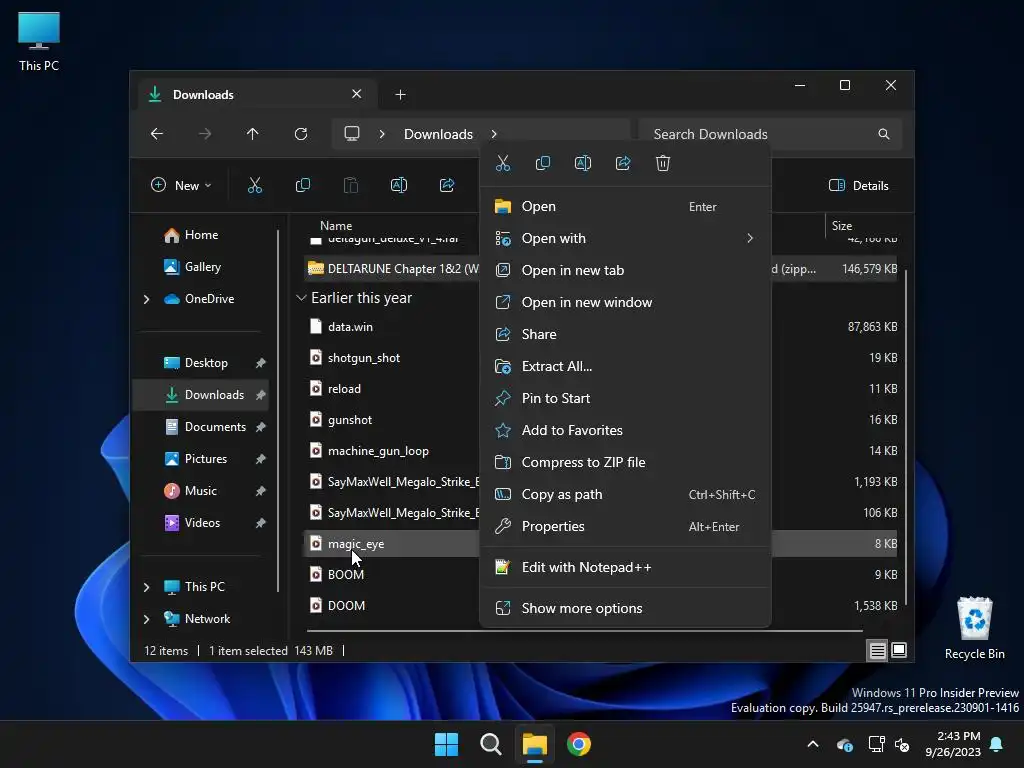Toggle the Details pane
Screen dimensions: 1024x768
[x=858, y=185]
